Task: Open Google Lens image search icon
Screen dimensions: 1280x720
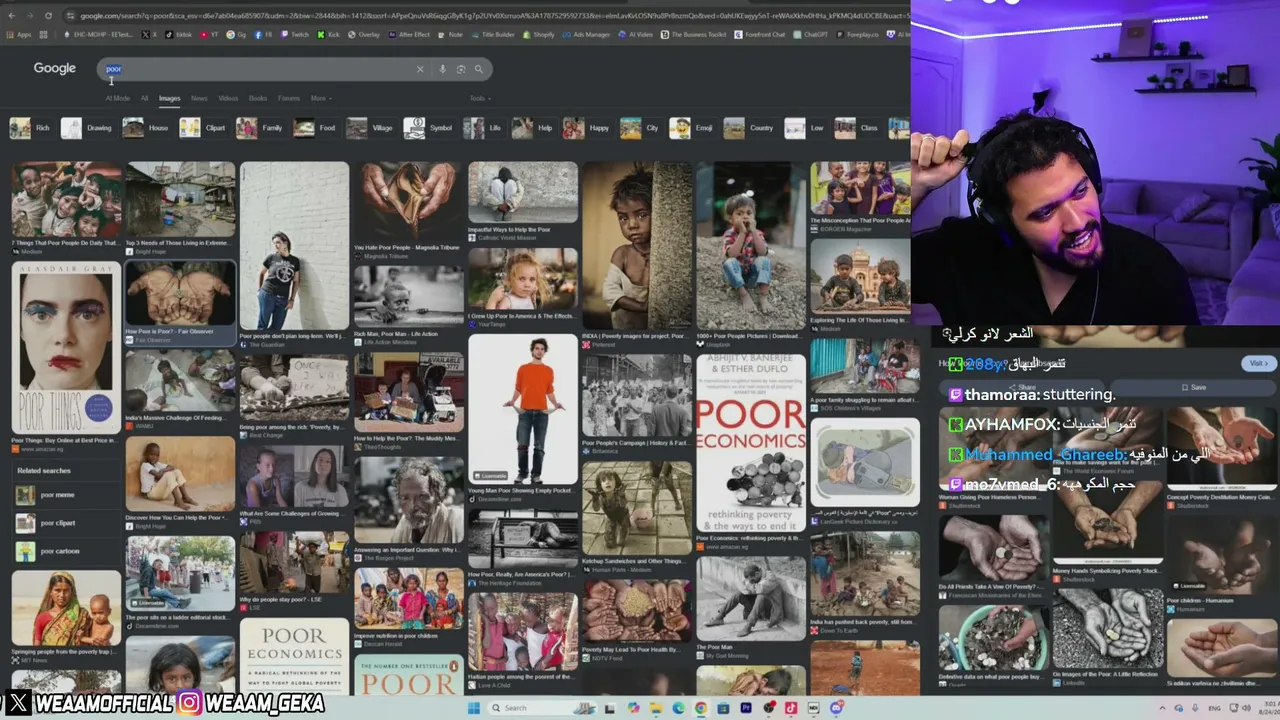Action: tap(461, 69)
